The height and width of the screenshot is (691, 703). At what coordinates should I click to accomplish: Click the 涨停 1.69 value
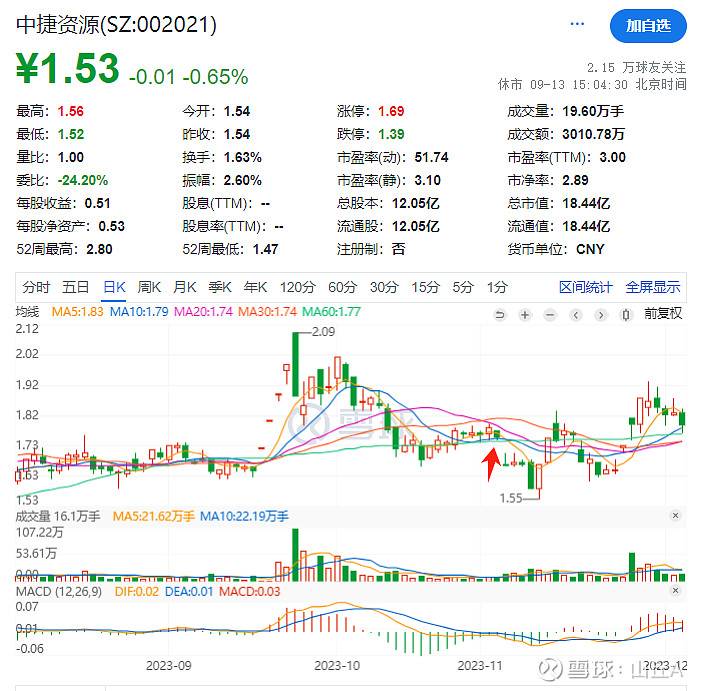391,111
